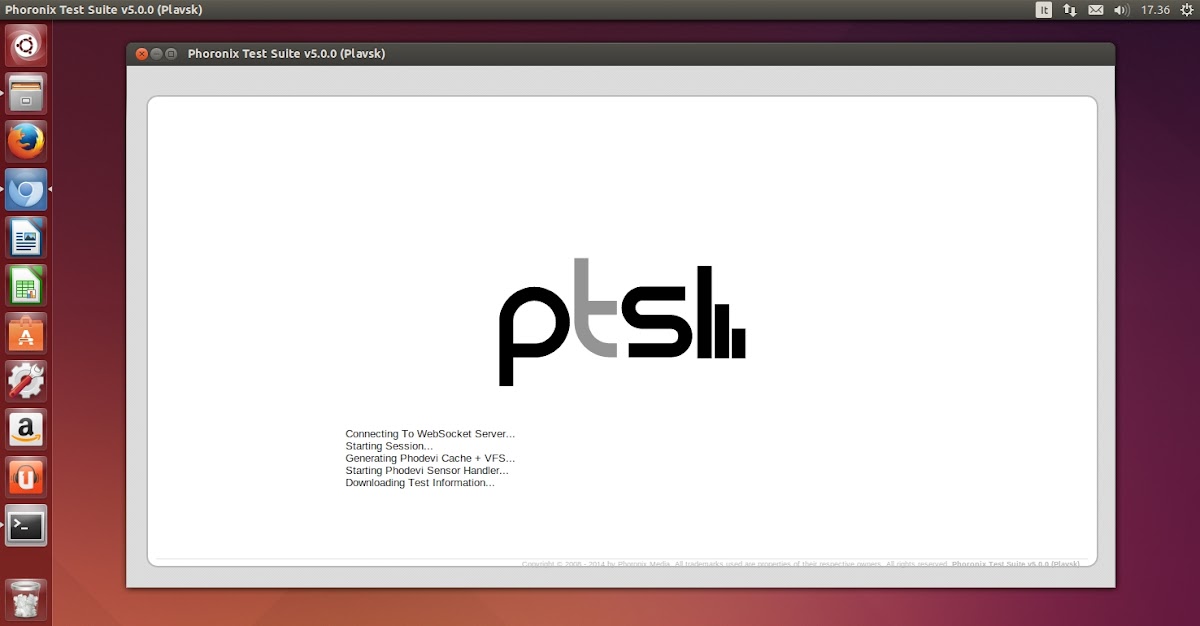Open the sound volume indicator

click(x=1121, y=10)
